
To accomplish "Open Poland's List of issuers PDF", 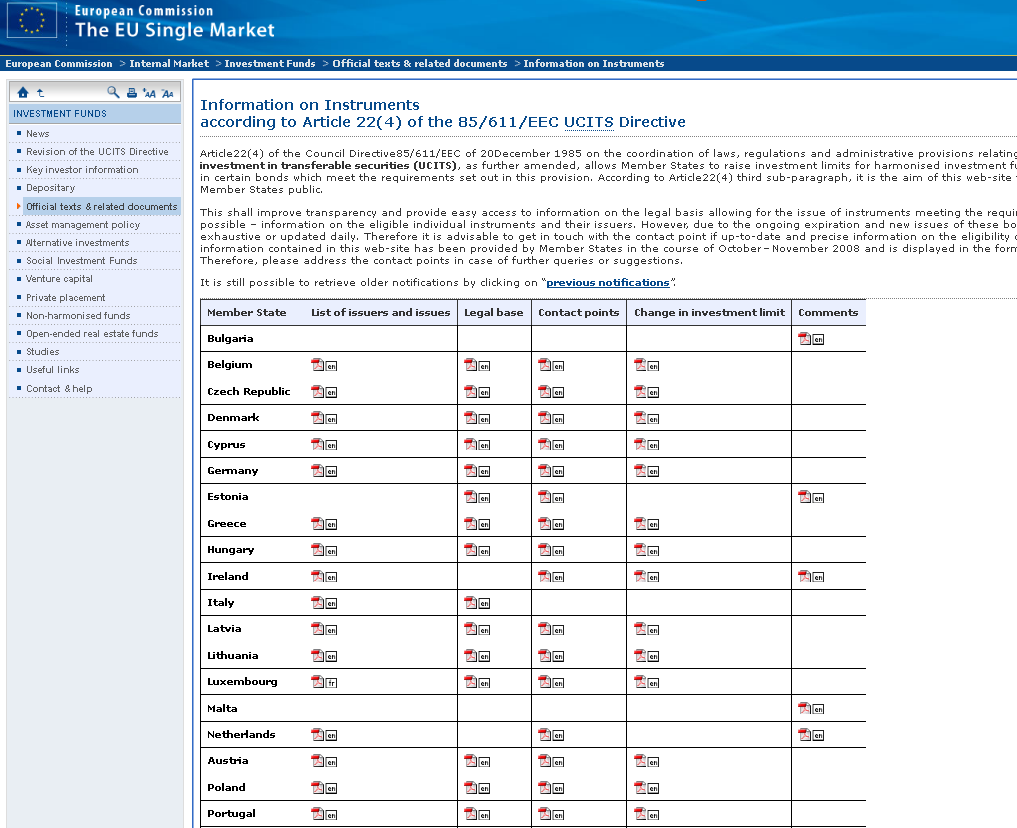I will pos(318,788).
